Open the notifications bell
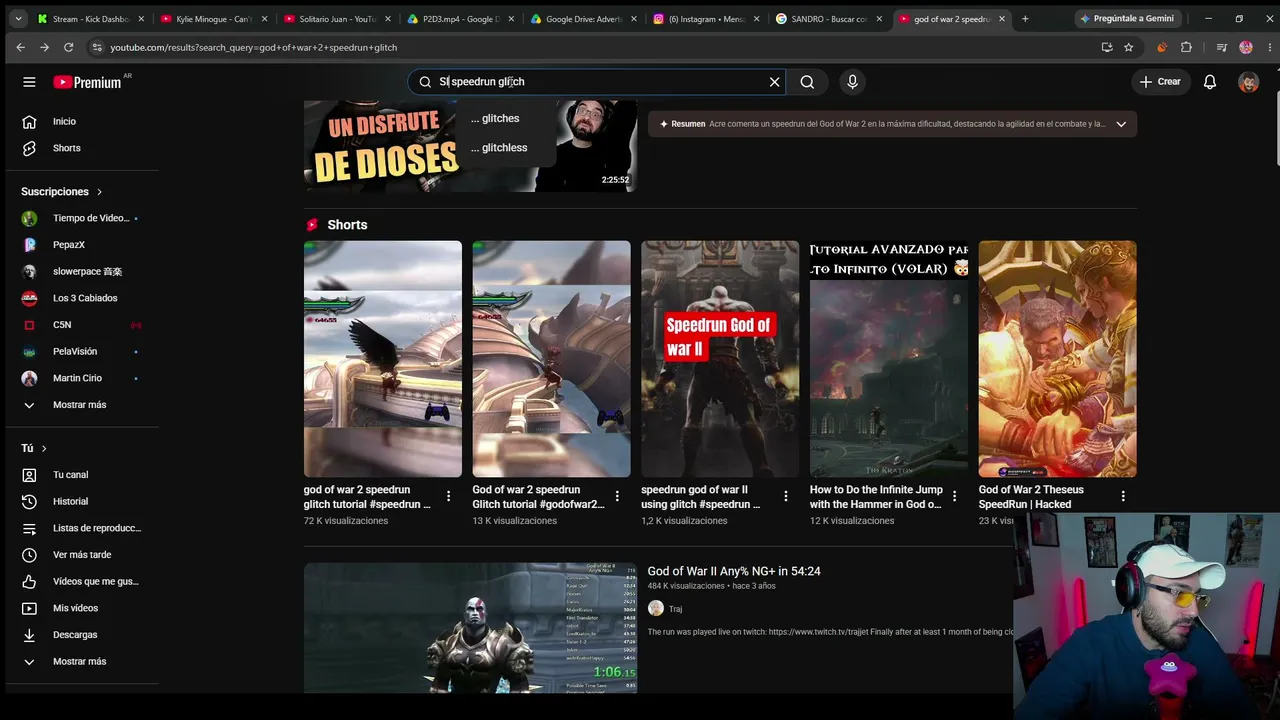The width and height of the screenshot is (1280, 720). coord(1210,82)
